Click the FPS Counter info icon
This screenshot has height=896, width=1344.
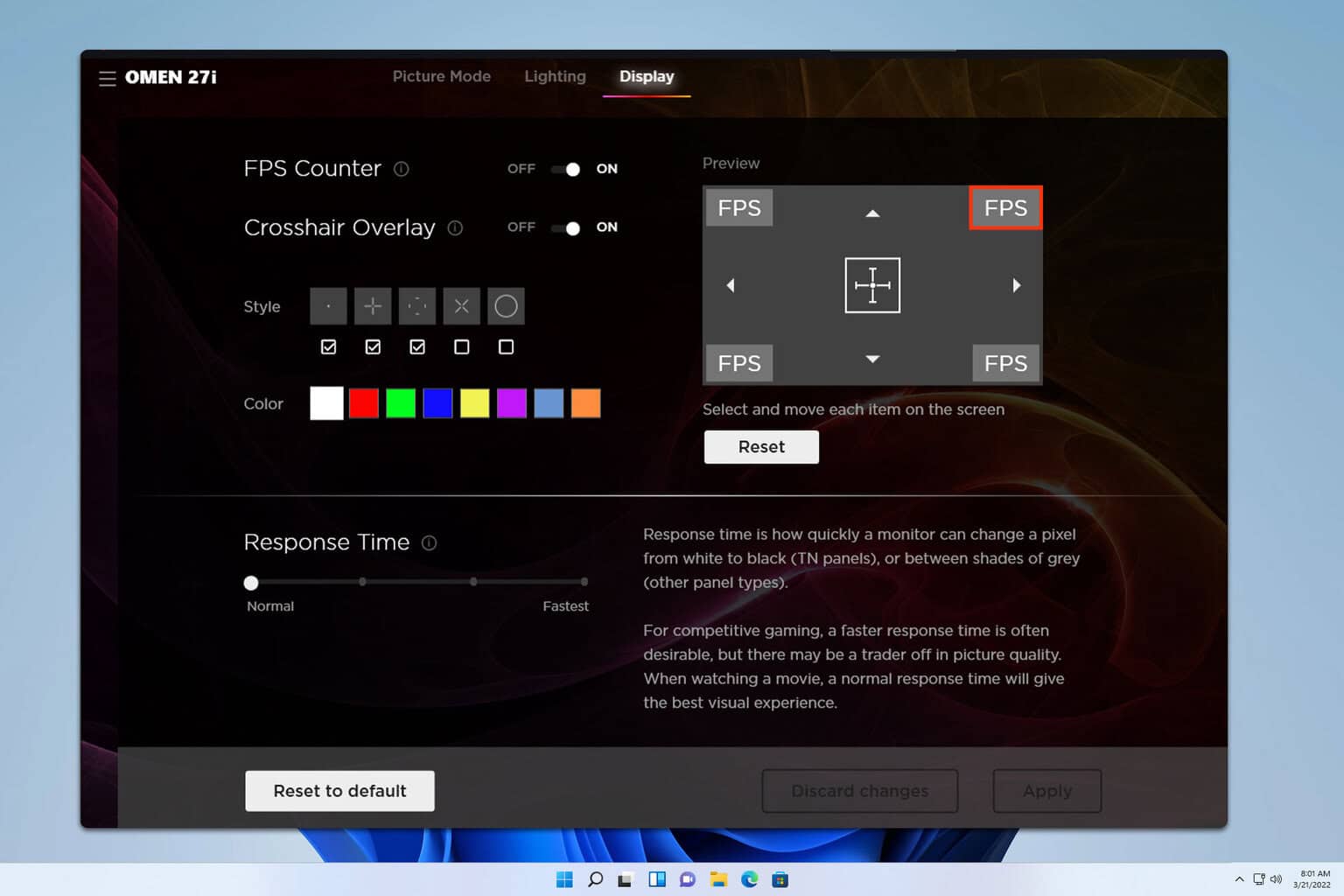[401, 169]
